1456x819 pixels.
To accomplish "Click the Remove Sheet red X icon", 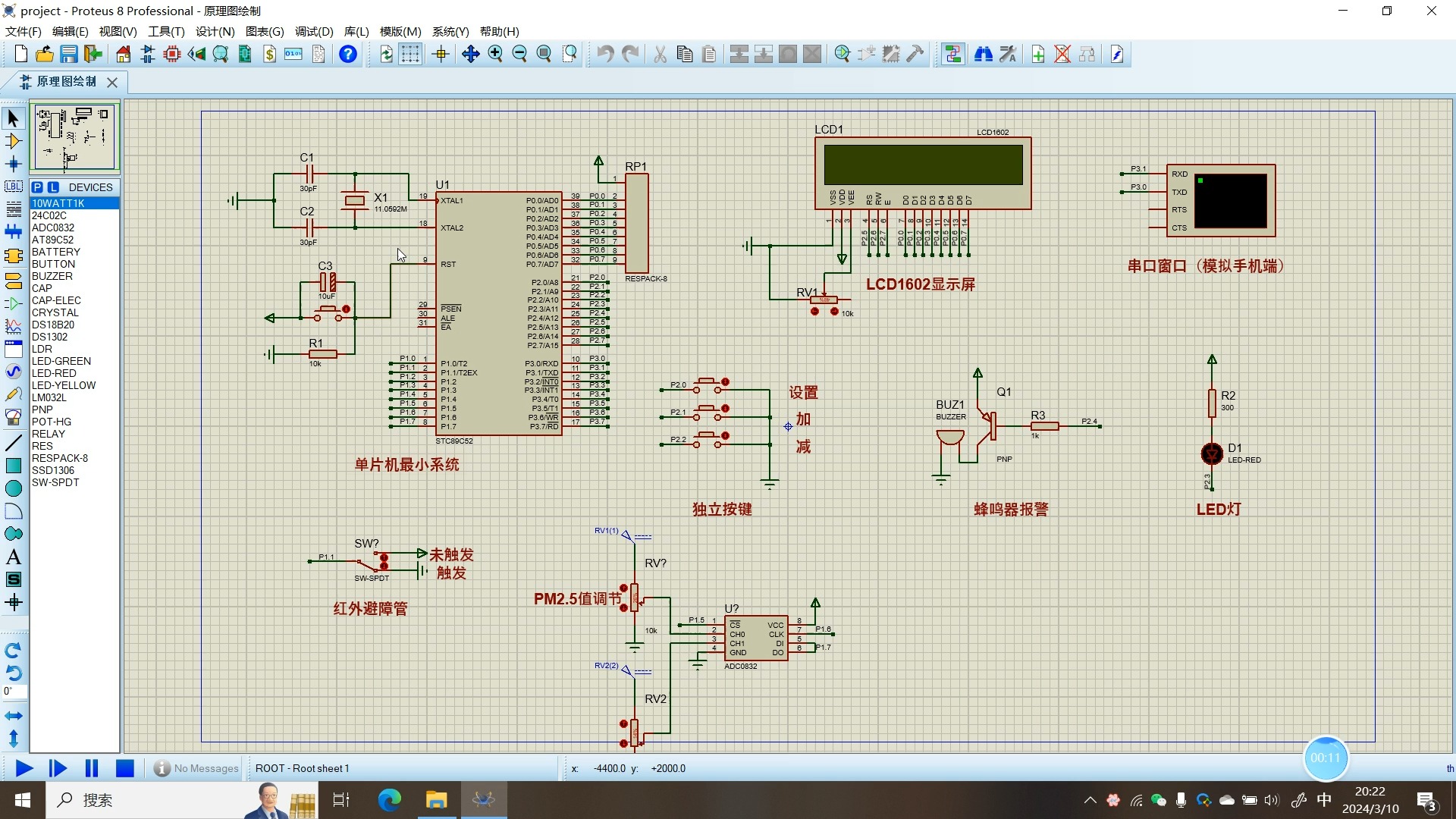I will [x=1062, y=54].
